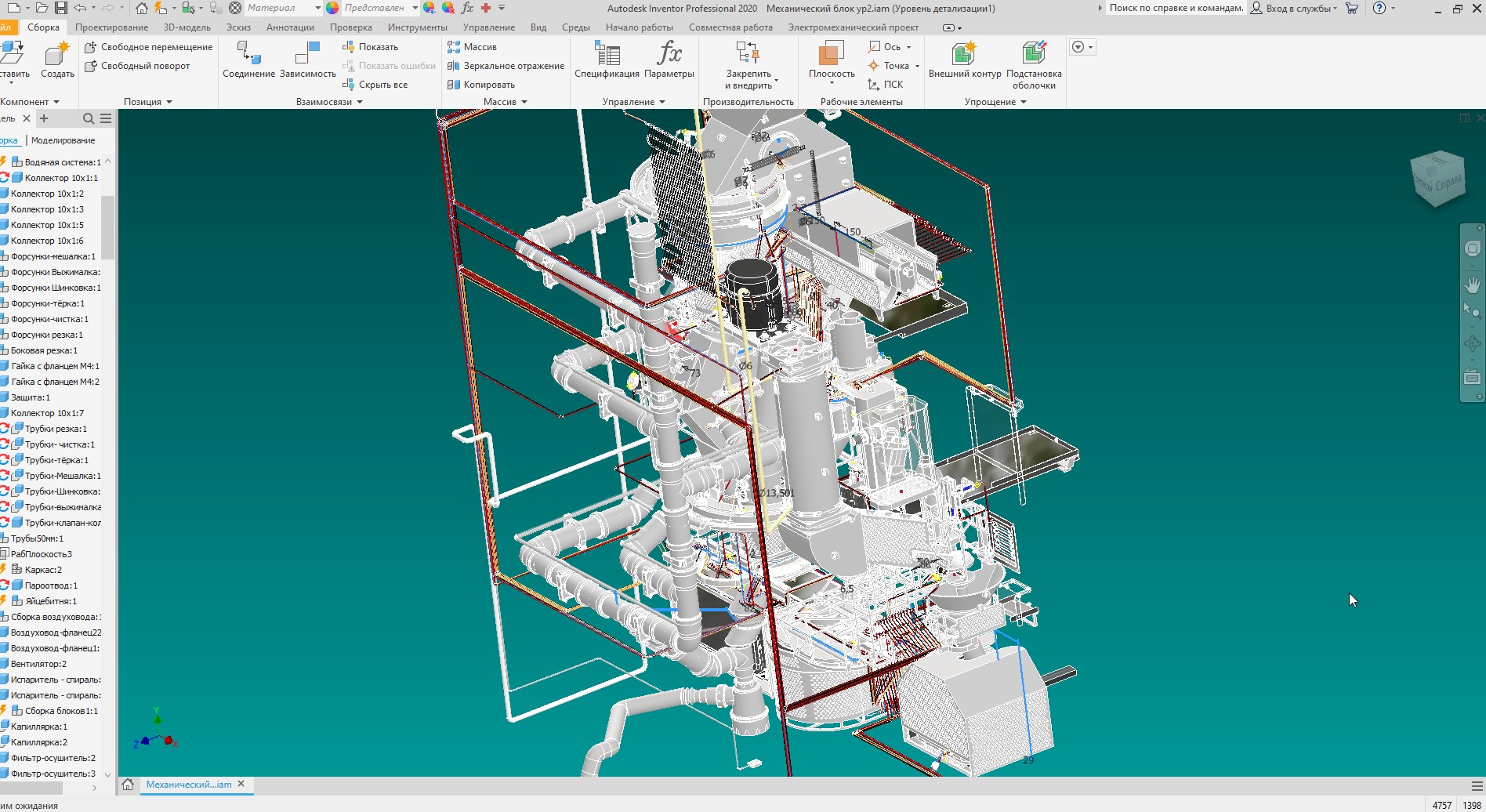Open the Проверка ribbon tab

[x=350, y=27]
